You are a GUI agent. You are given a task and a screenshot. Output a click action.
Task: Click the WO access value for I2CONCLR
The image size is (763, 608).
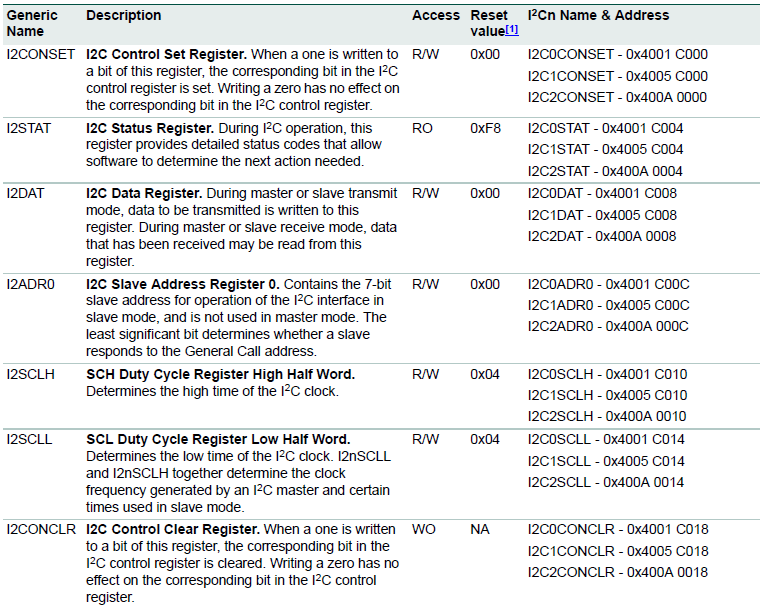point(423,529)
